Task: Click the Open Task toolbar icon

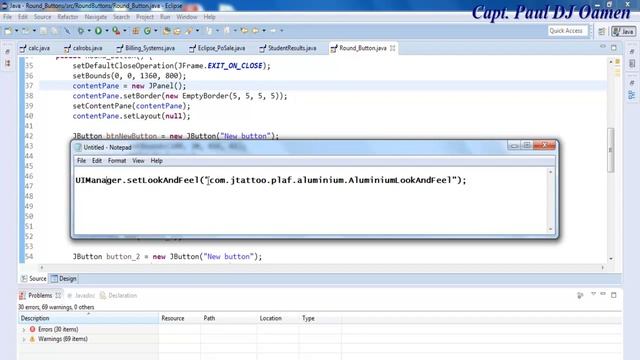Action: click(178, 31)
